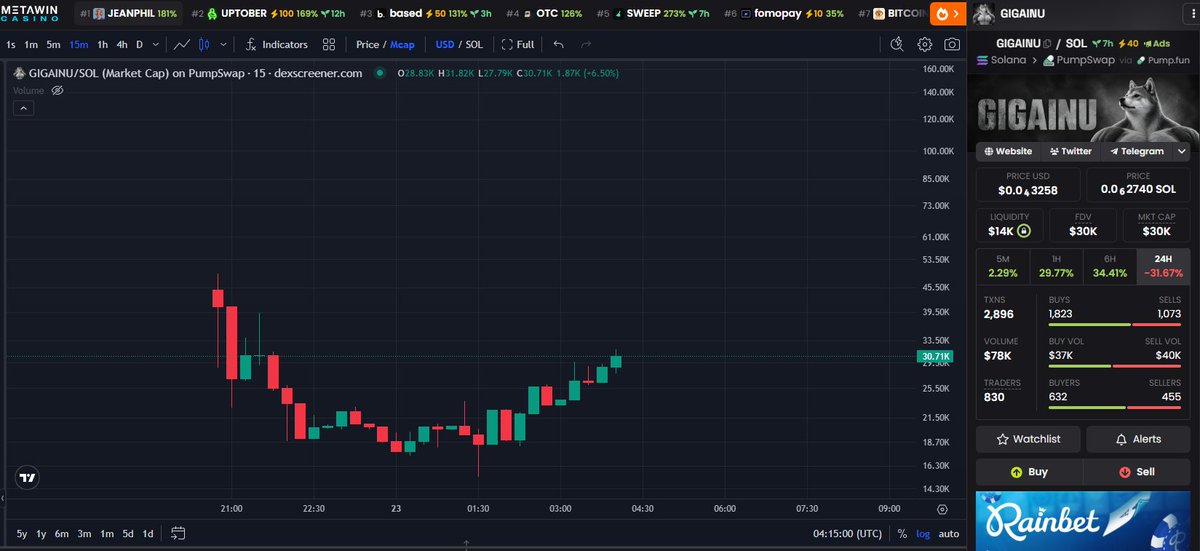1200x551 pixels.
Task: Click the Sell button
Action: click(x=1137, y=472)
